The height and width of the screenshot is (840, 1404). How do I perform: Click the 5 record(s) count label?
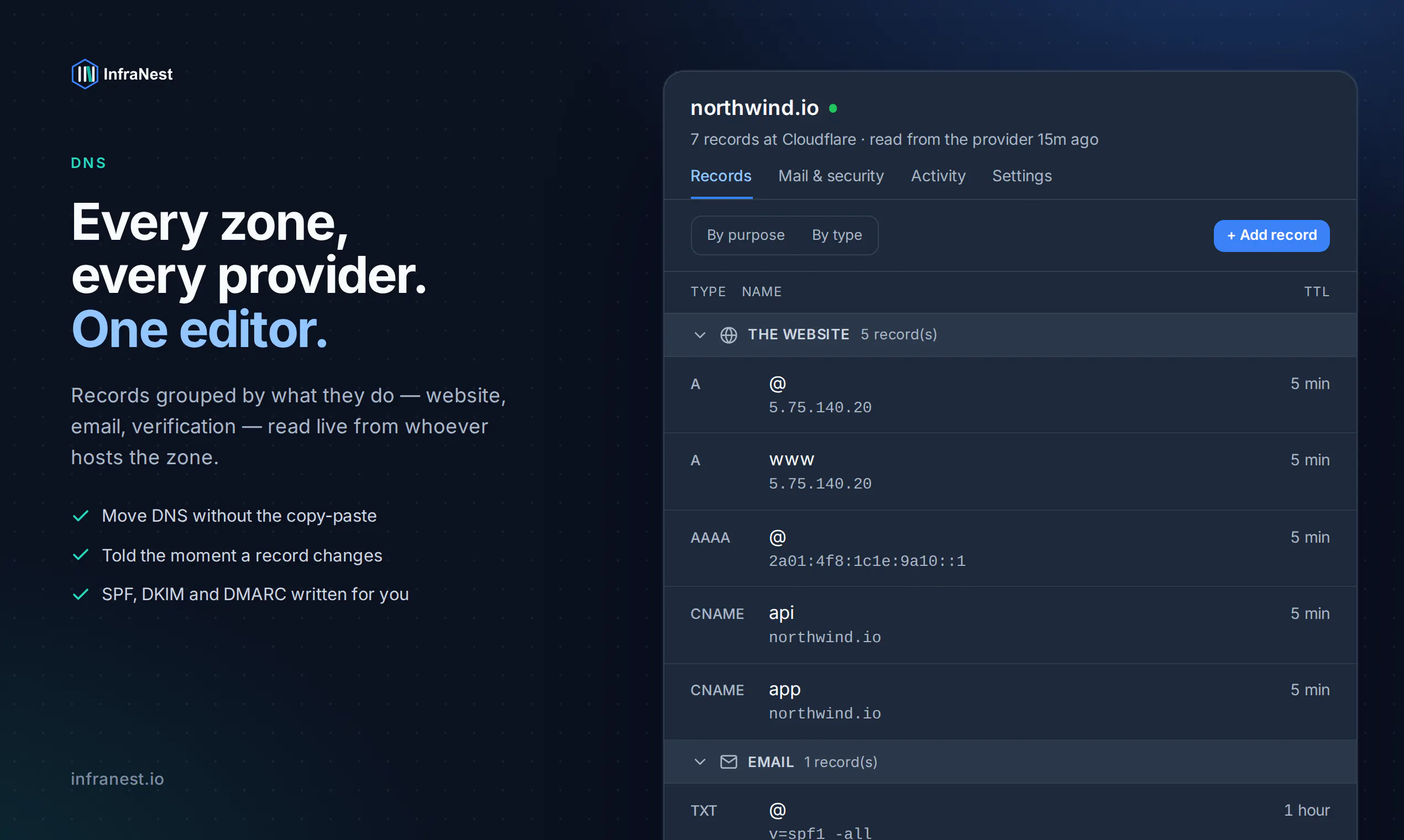(x=898, y=334)
